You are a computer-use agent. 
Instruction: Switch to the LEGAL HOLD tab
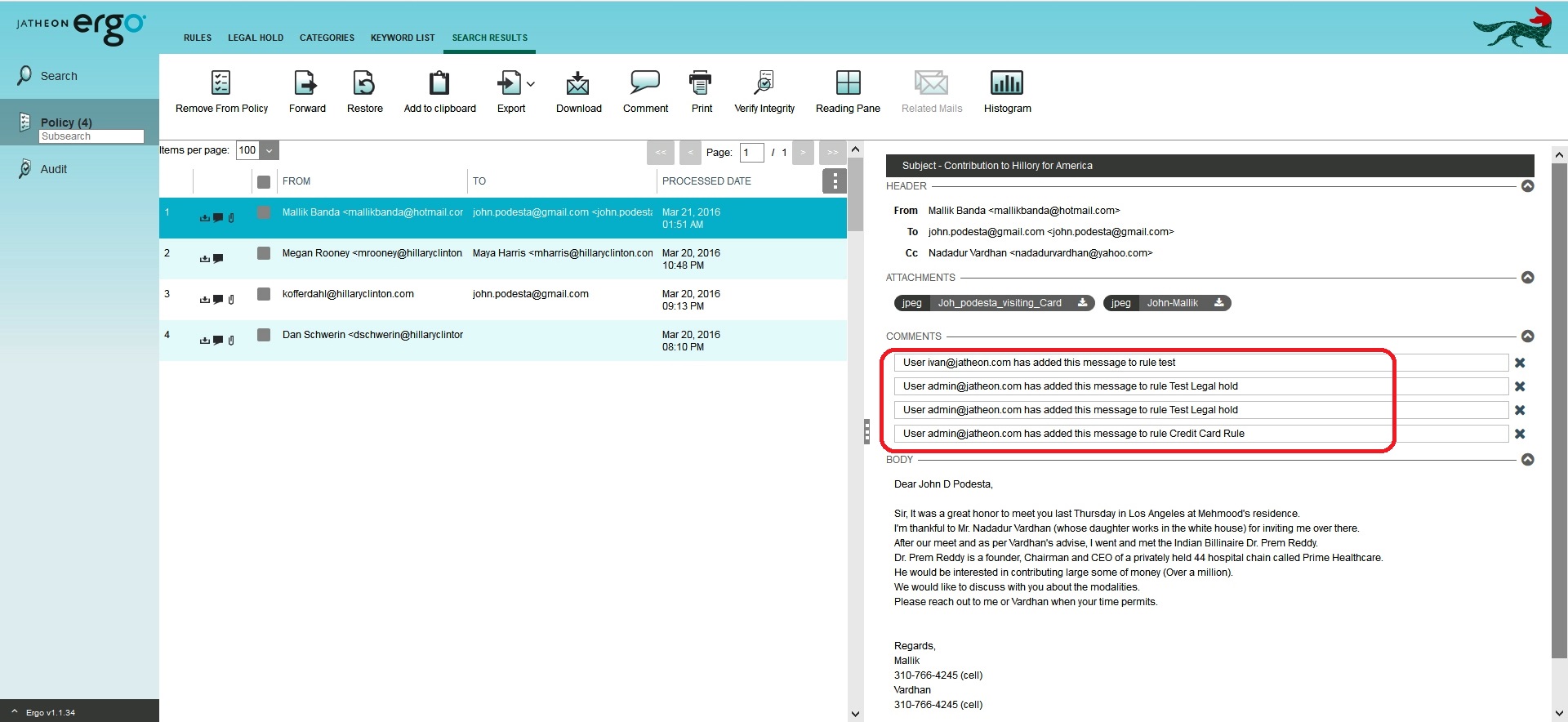256,38
